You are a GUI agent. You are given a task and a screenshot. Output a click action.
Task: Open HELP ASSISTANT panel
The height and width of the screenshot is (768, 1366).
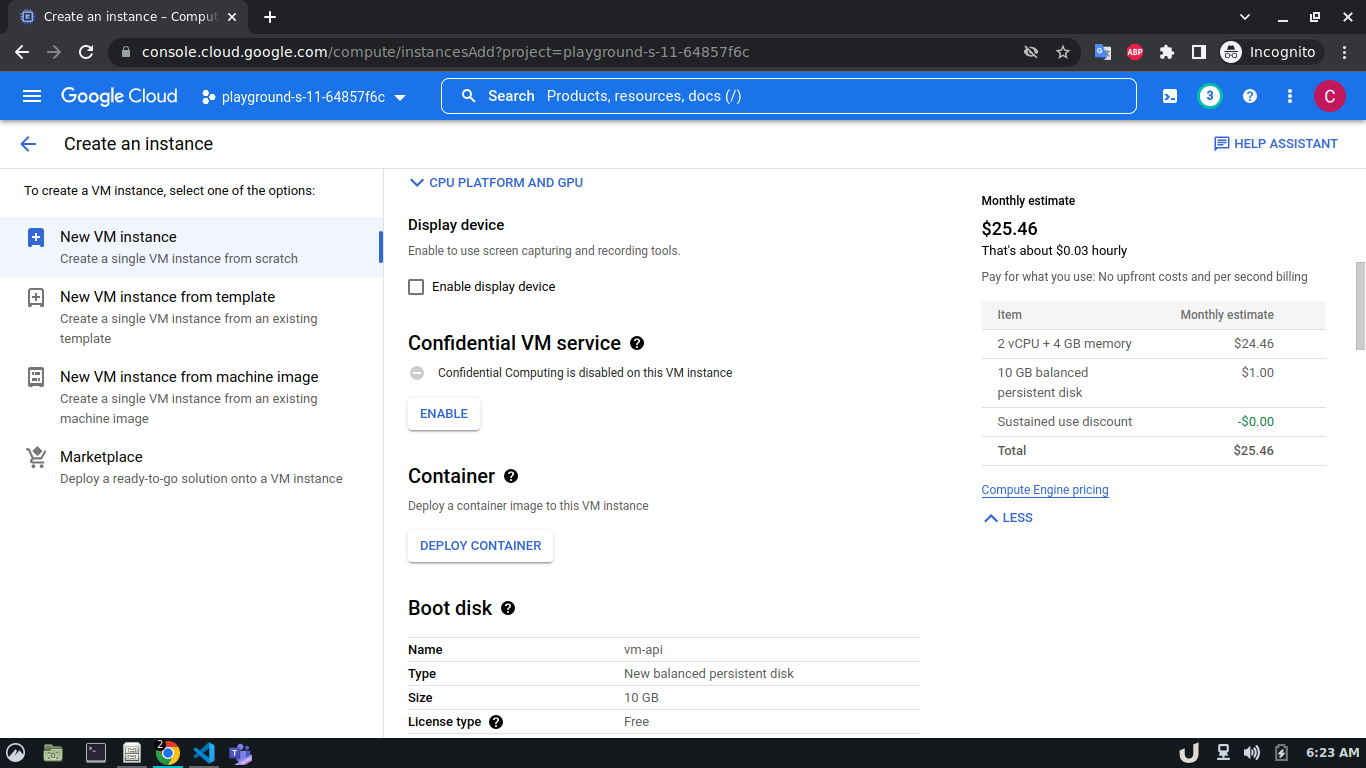pos(1276,144)
